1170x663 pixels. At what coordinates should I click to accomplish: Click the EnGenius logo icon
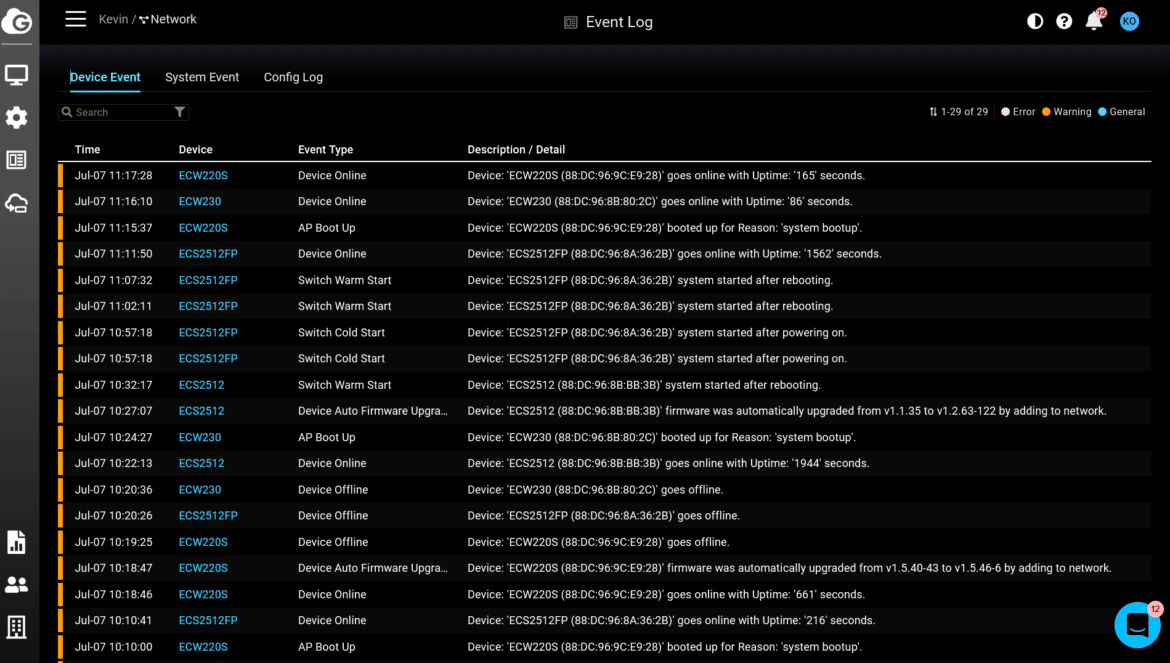[16, 22]
